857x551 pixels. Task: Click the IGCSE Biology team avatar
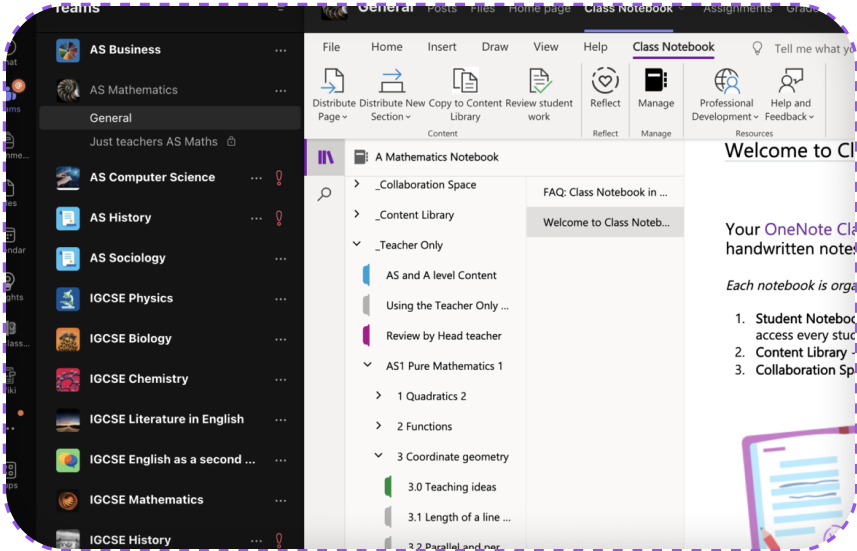68,339
